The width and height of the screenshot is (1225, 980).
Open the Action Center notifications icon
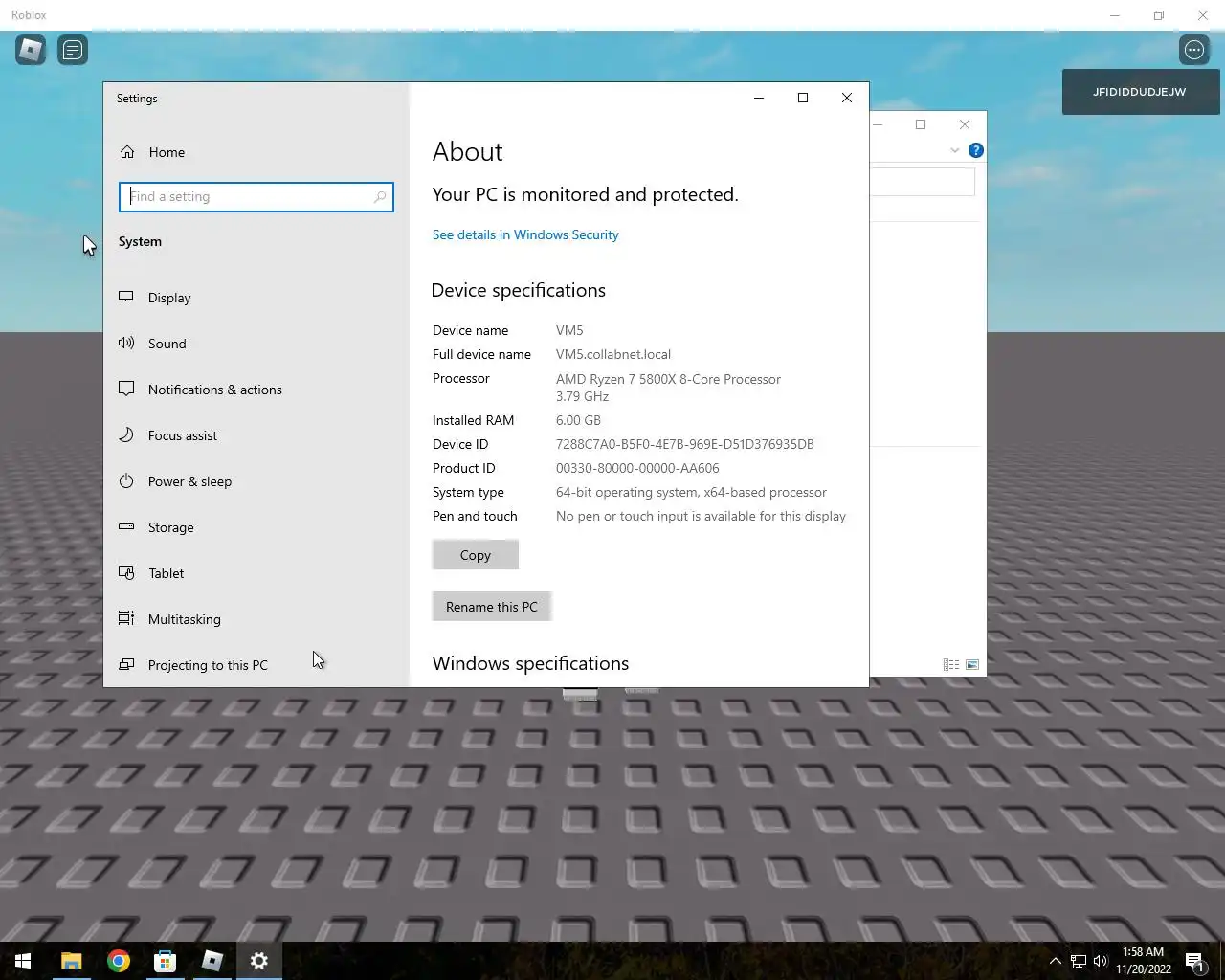coord(1194,961)
